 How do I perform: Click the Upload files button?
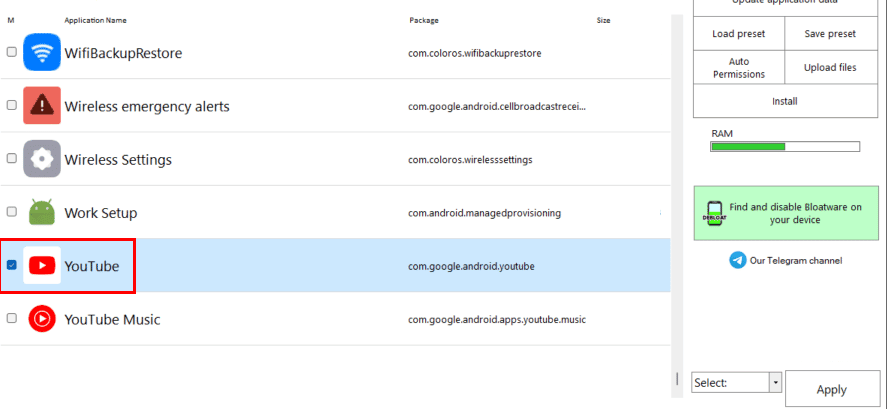(830, 68)
